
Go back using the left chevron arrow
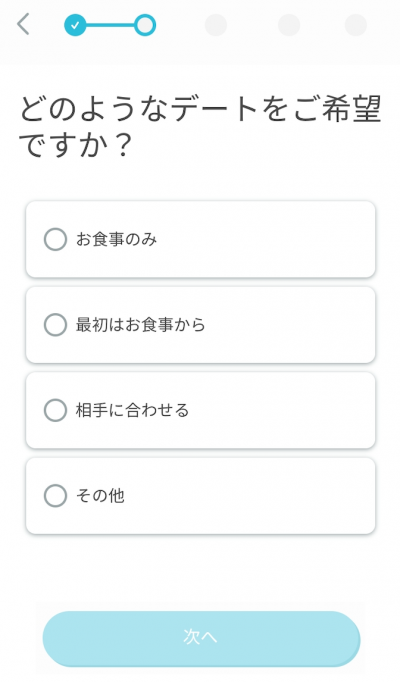pos(23,24)
